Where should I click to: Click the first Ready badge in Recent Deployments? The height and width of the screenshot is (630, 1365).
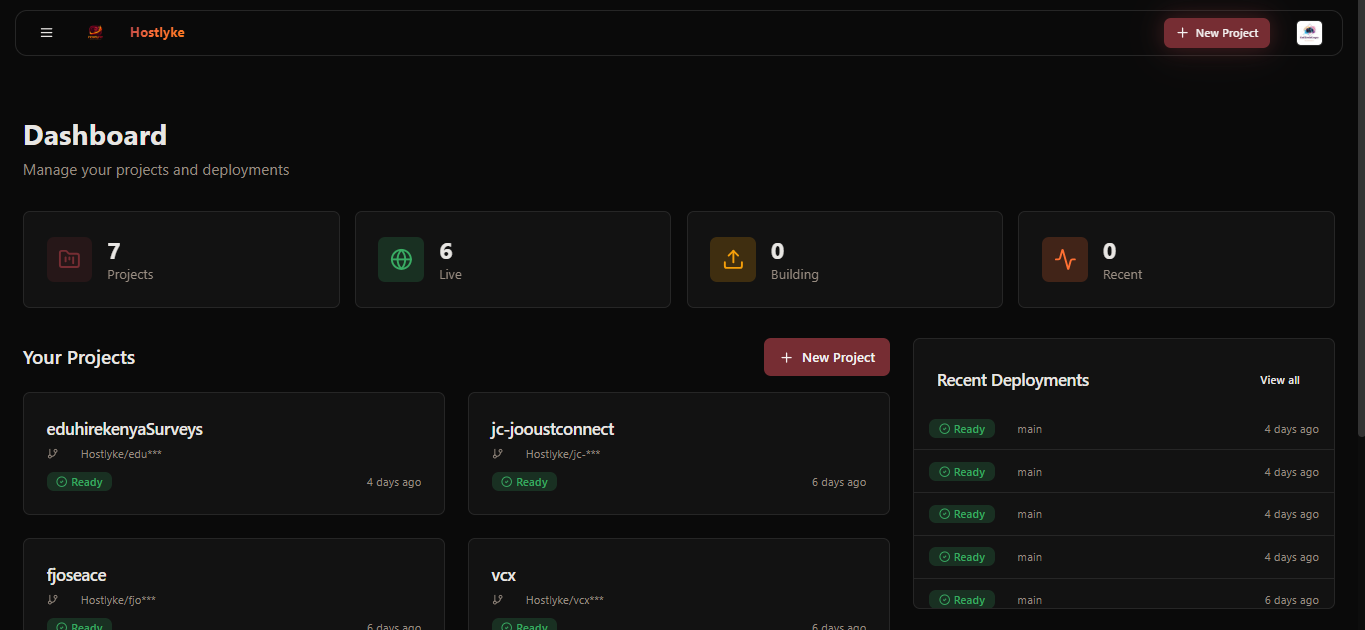click(x=961, y=428)
